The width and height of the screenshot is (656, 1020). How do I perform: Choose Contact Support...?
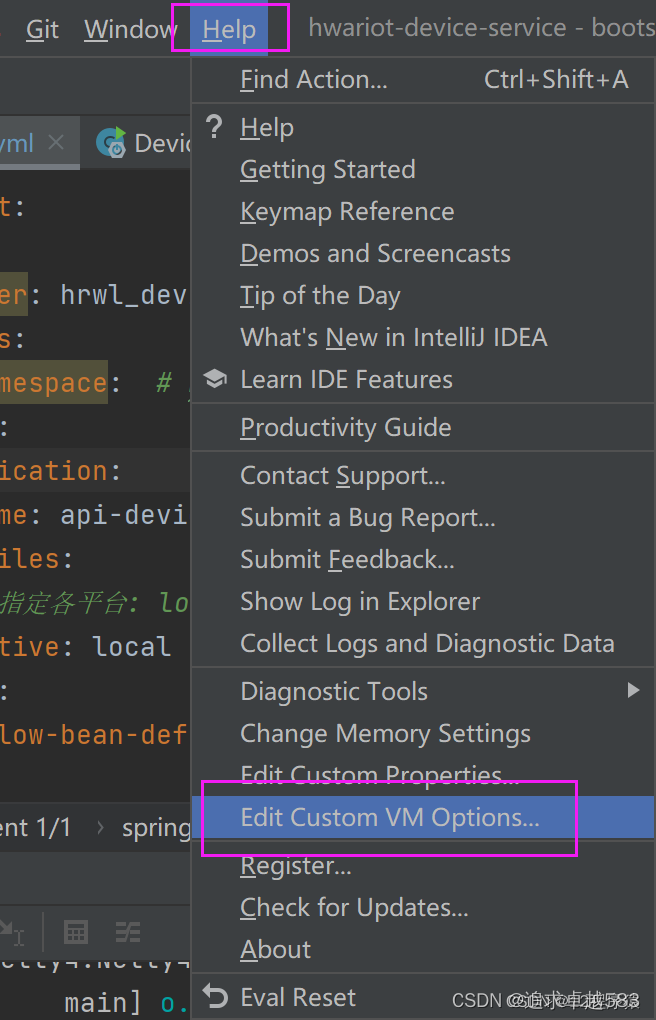point(422,476)
